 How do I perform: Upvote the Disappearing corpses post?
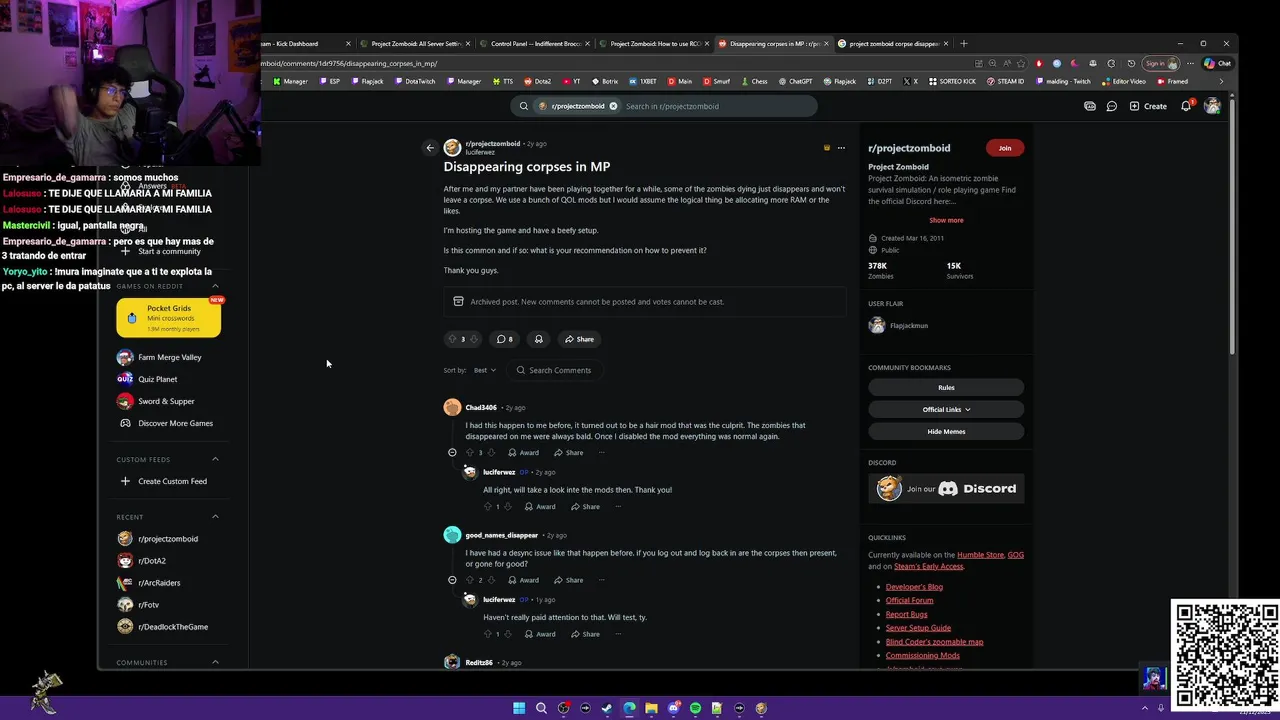pos(452,339)
